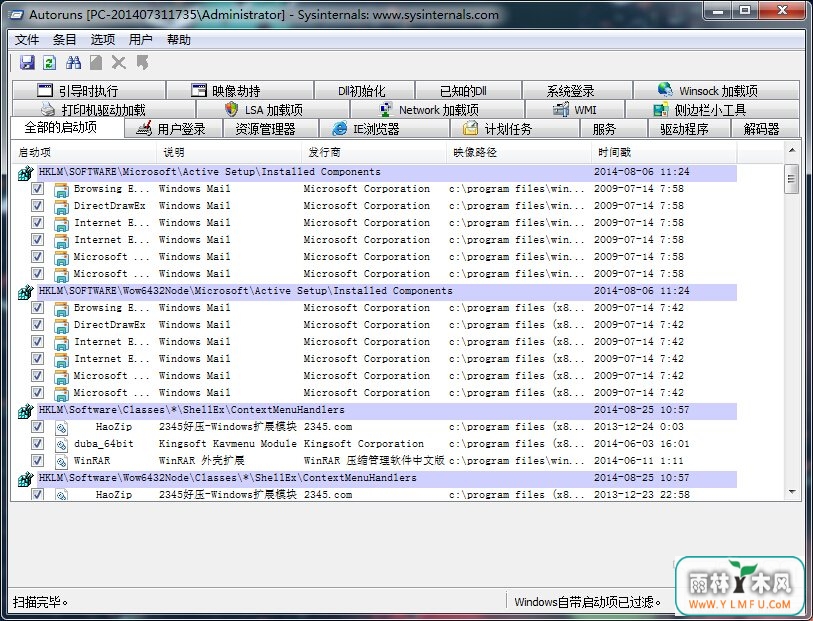The height and width of the screenshot is (621, 813).
Task: Select the Kingsoft Kavmenu Module description text
Action: click(x=228, y=444)
